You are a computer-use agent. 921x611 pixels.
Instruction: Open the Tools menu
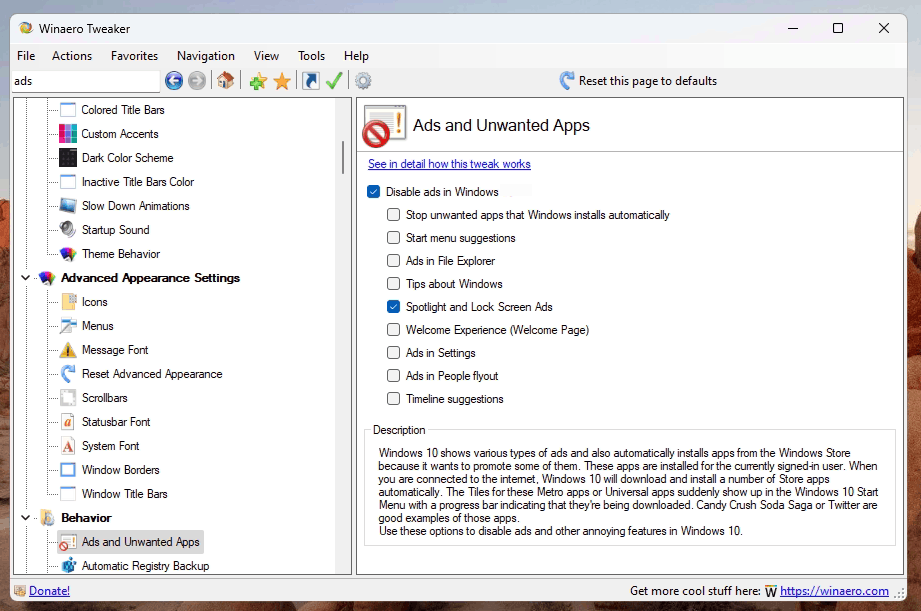pyautogui.click(x=311, y=56)
